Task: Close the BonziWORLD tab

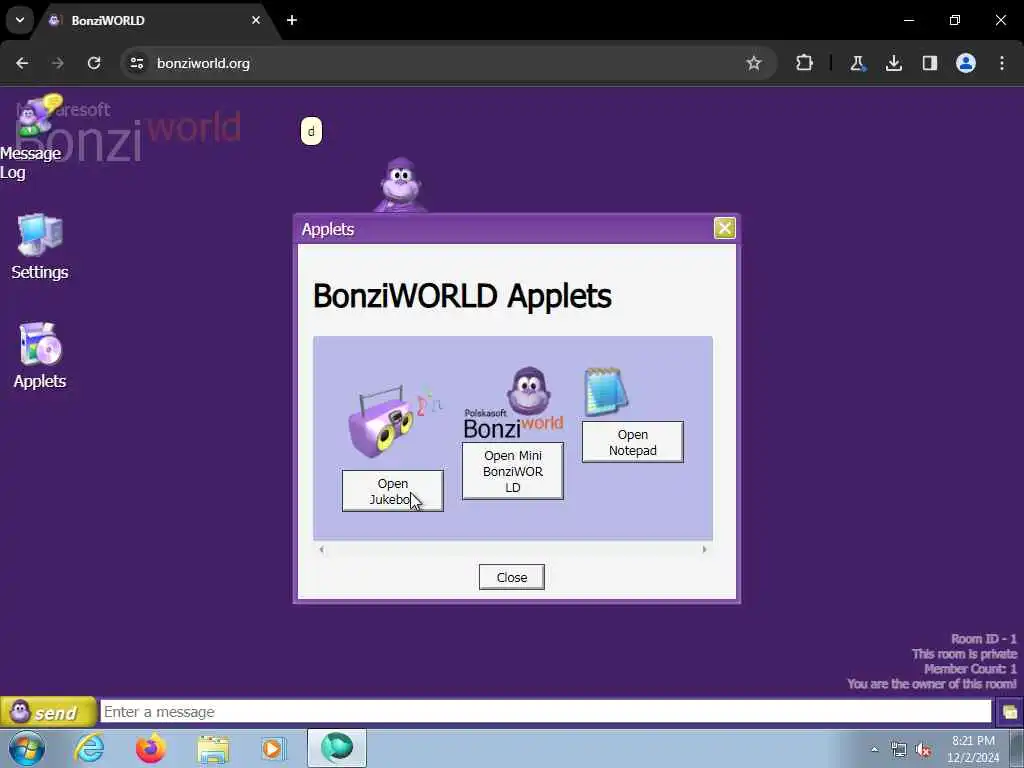Action: pos(256,20)
